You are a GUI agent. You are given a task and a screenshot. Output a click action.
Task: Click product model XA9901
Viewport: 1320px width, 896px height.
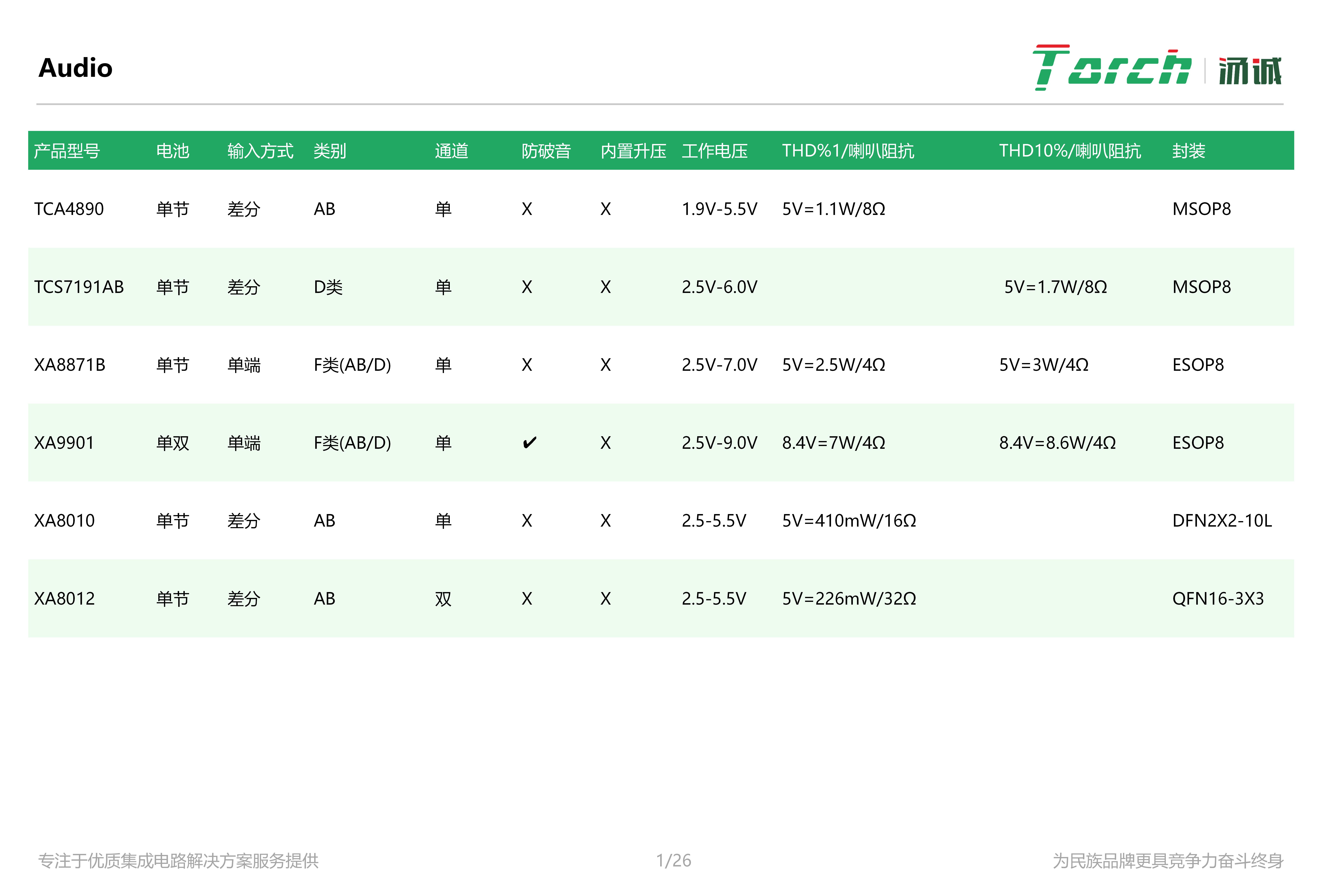64,443
